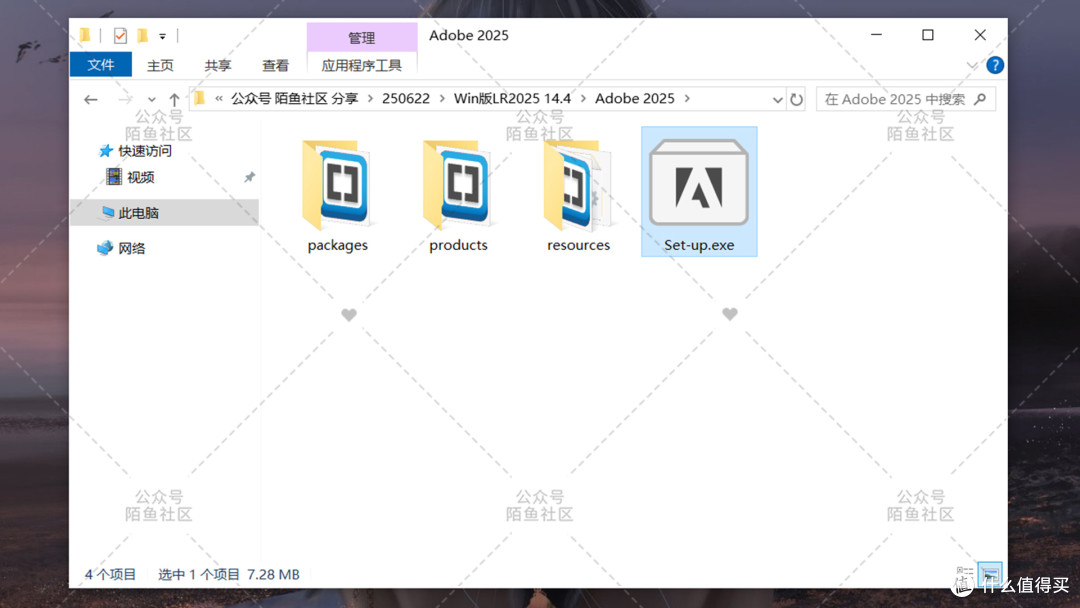Expand the address bar history dropdown
1080x608 pixels.
tap(777, 100)
